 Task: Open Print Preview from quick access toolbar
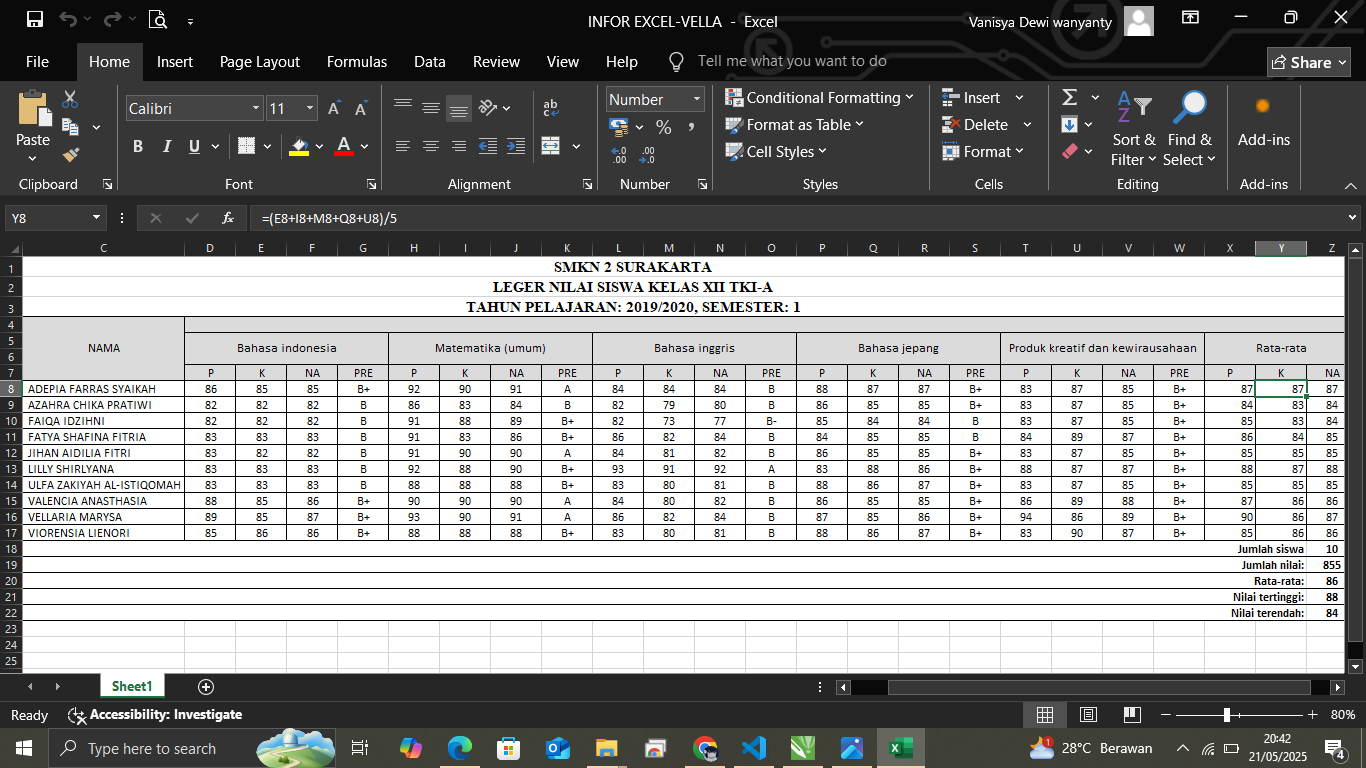[x=156, y=19]
